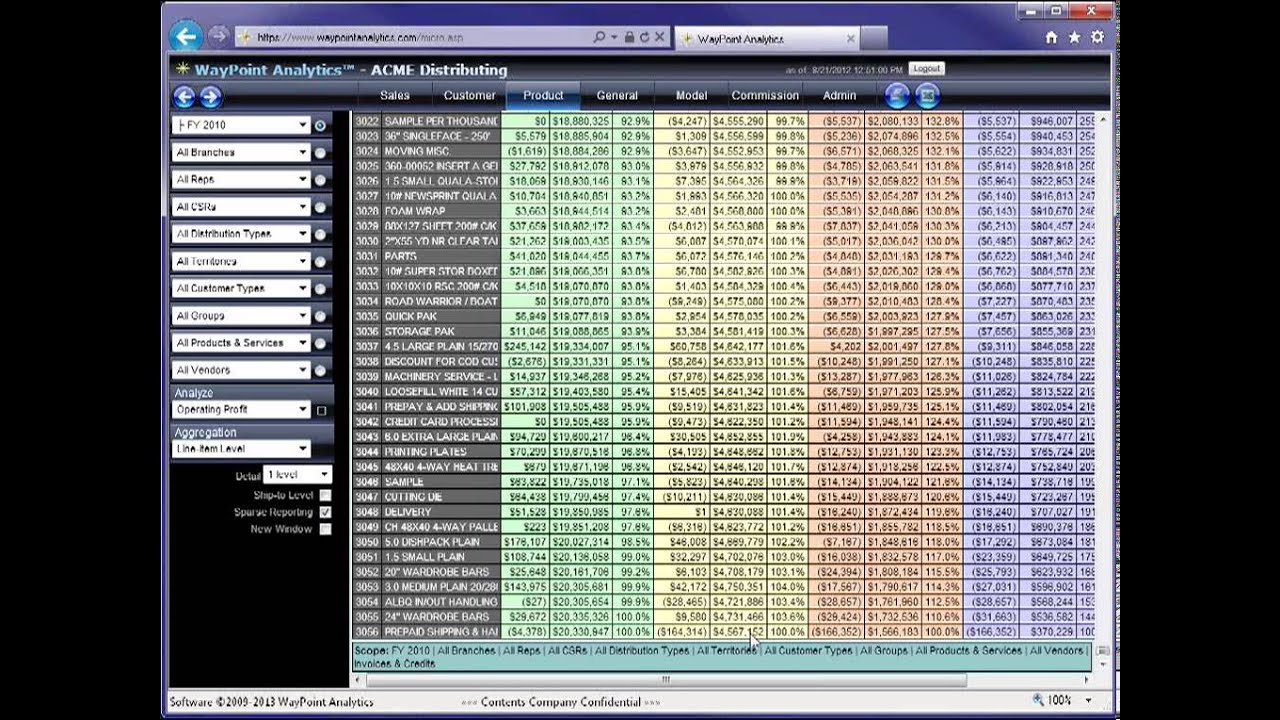Select the radio button beside All Groups
1280x720 pixels.
pyautogui.click(x=320, y=316)
